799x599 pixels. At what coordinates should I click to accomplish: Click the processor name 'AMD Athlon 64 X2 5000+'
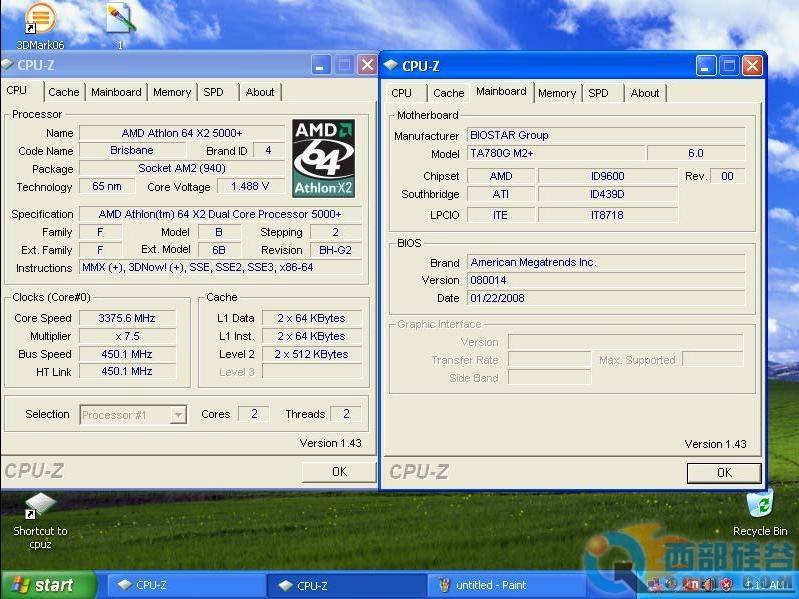click(x=182, y=133)
